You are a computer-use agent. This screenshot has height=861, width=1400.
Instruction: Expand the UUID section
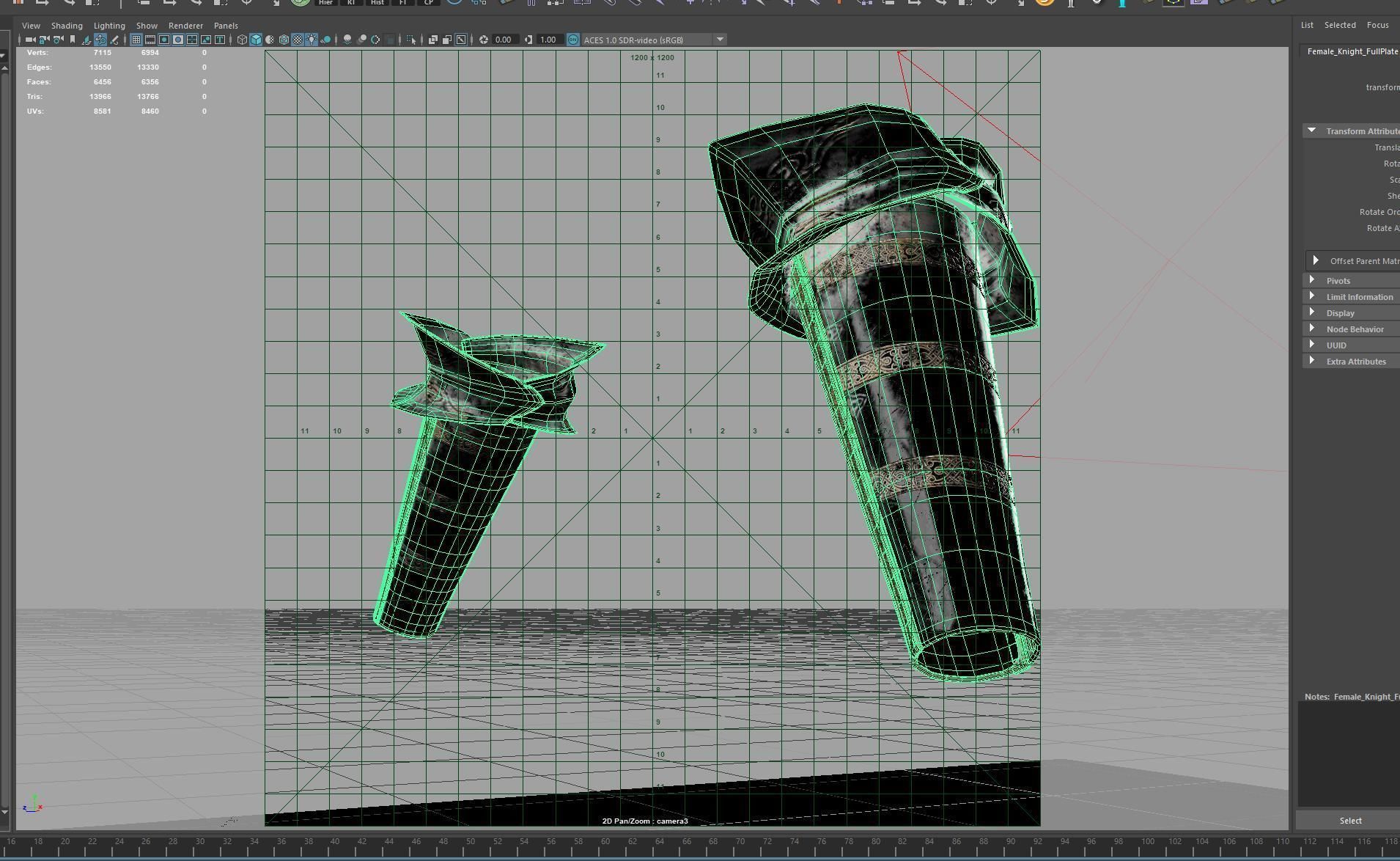click(x=1311, y=345)
